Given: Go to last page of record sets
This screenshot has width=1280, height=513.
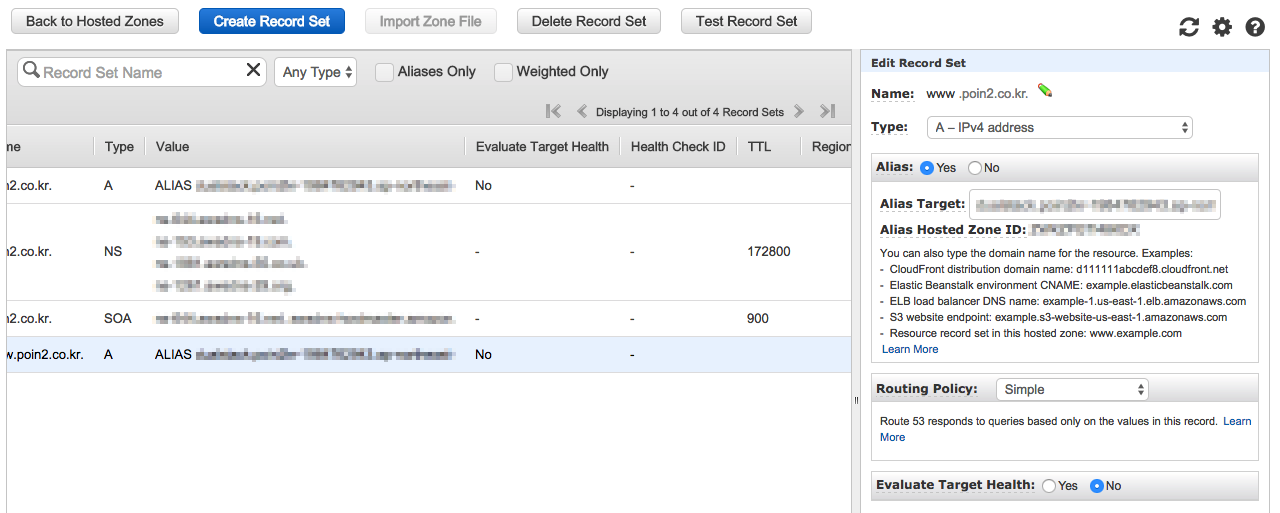Looking at the screenshot, I should 827,112.
